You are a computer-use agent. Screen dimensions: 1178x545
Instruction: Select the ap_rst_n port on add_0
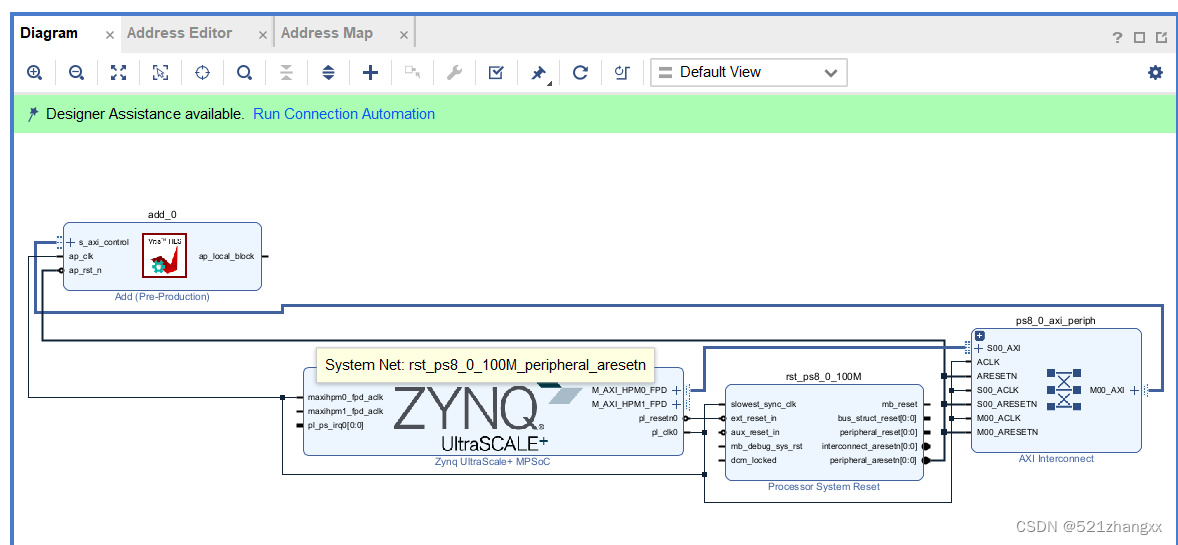pyautogui.click(x=84, y=270)
